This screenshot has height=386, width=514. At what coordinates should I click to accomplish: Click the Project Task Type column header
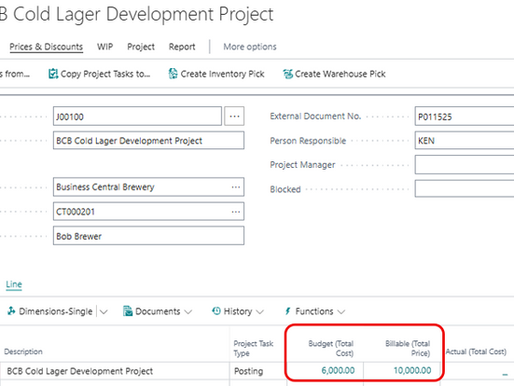(x=253, y=348)
